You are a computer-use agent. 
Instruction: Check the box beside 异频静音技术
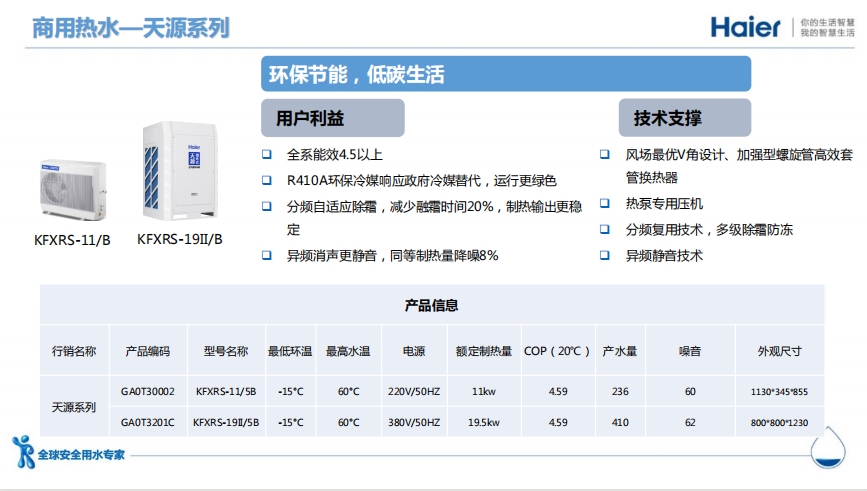pyautogui.click(x=605, y=255)
